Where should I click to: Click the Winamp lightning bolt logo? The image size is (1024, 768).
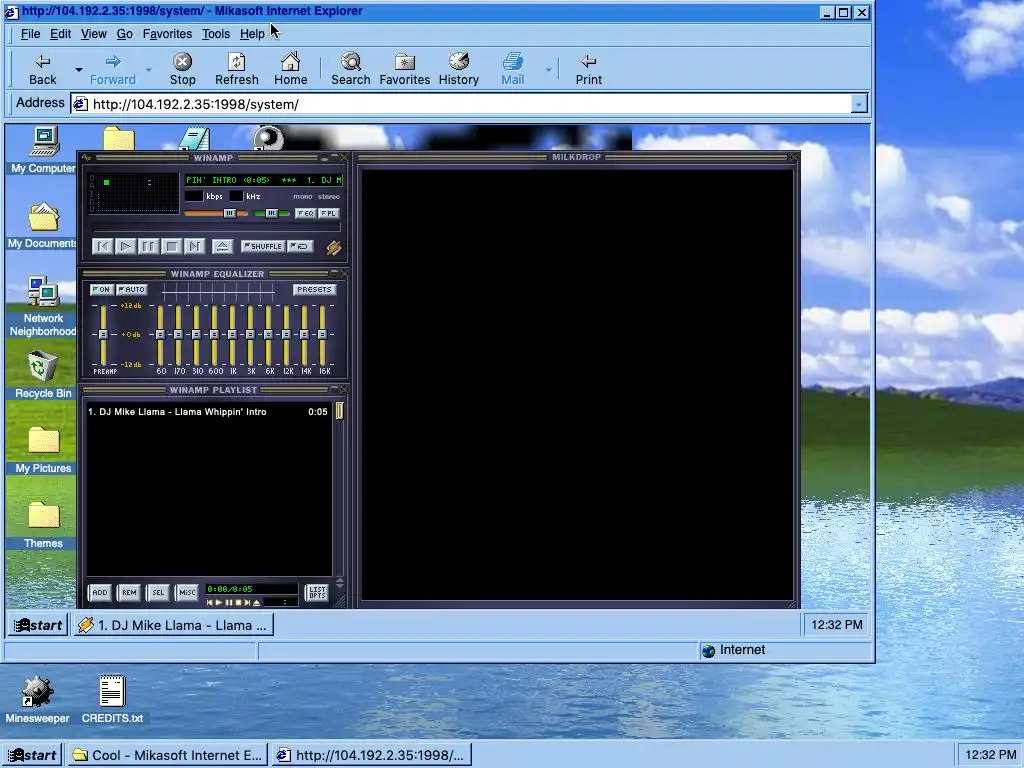click(x=334, y=248)
